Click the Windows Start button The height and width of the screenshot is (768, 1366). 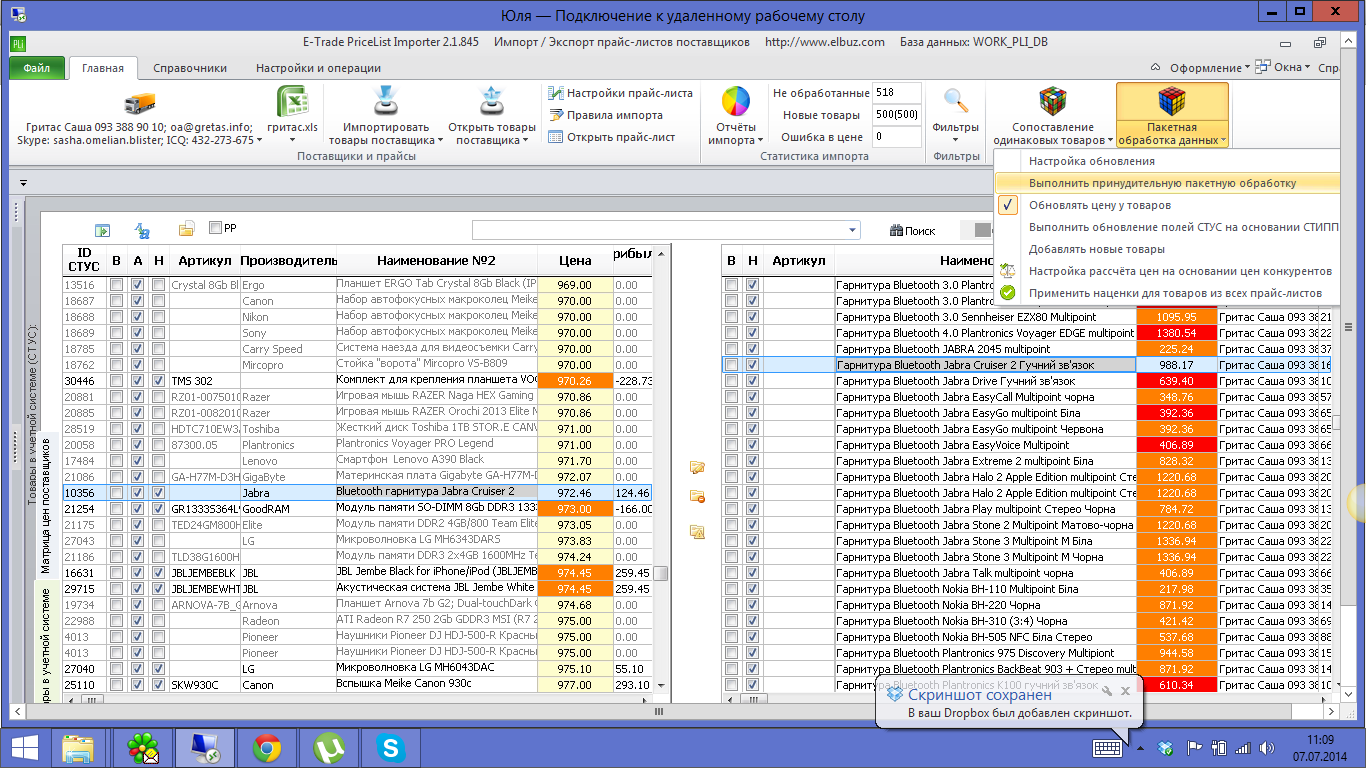click(25, 747)
